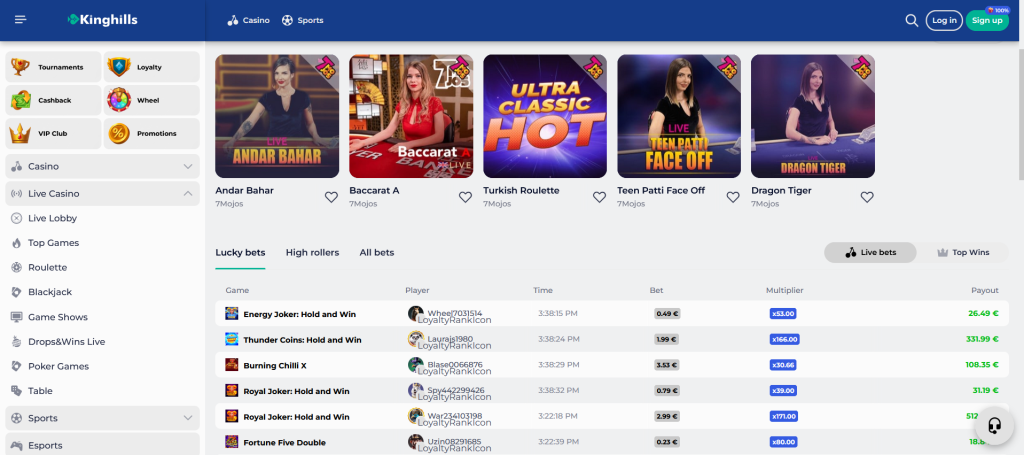This screenshot has width=1024, height=455.
Task: Favorite Andar Bahar with heart icon
Action: pos(331,197)
